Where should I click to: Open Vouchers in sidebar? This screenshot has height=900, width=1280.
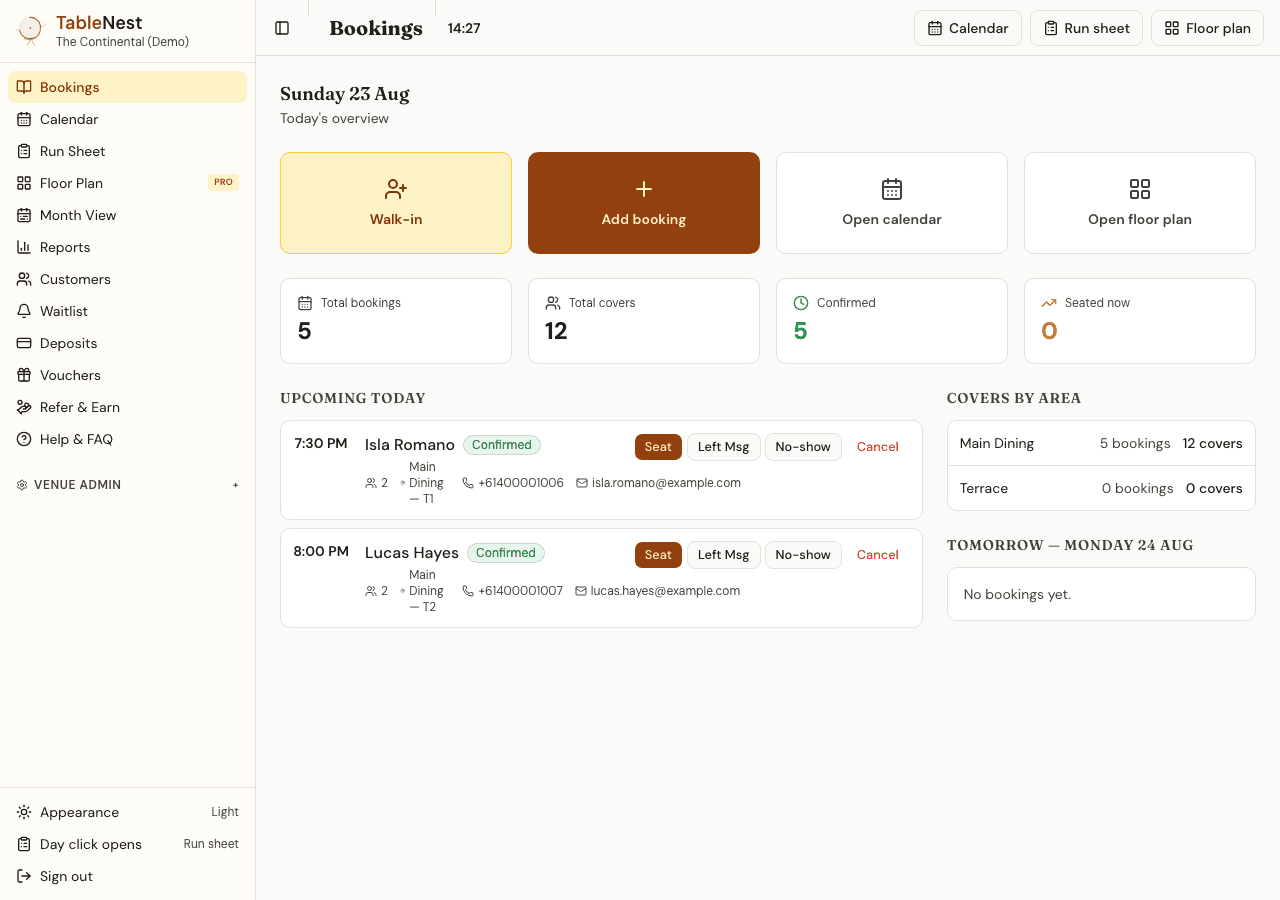[127, 375]
